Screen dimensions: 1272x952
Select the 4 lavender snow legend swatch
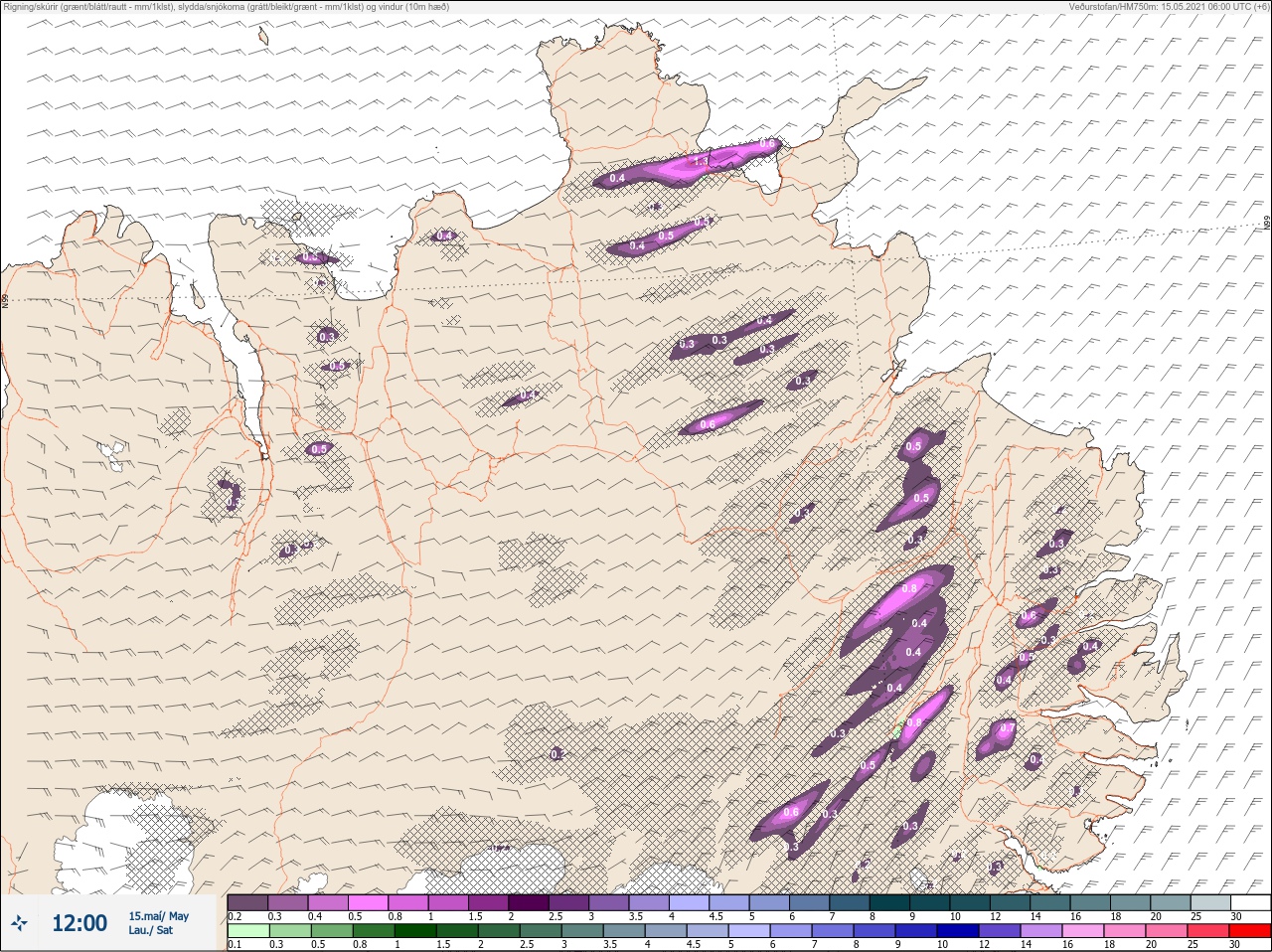tap(689, 902)
